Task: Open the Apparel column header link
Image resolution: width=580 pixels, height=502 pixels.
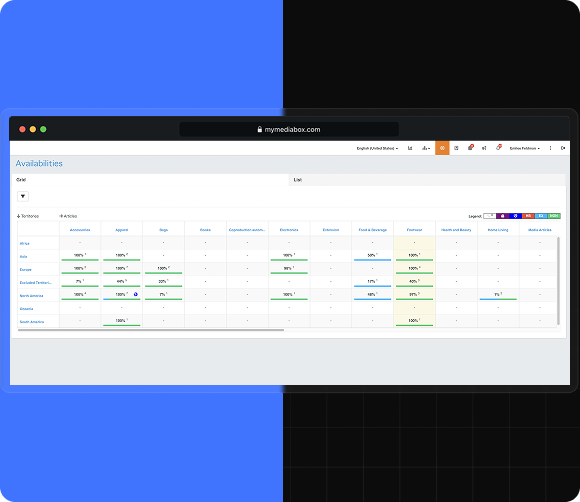Action: [122, 230]
